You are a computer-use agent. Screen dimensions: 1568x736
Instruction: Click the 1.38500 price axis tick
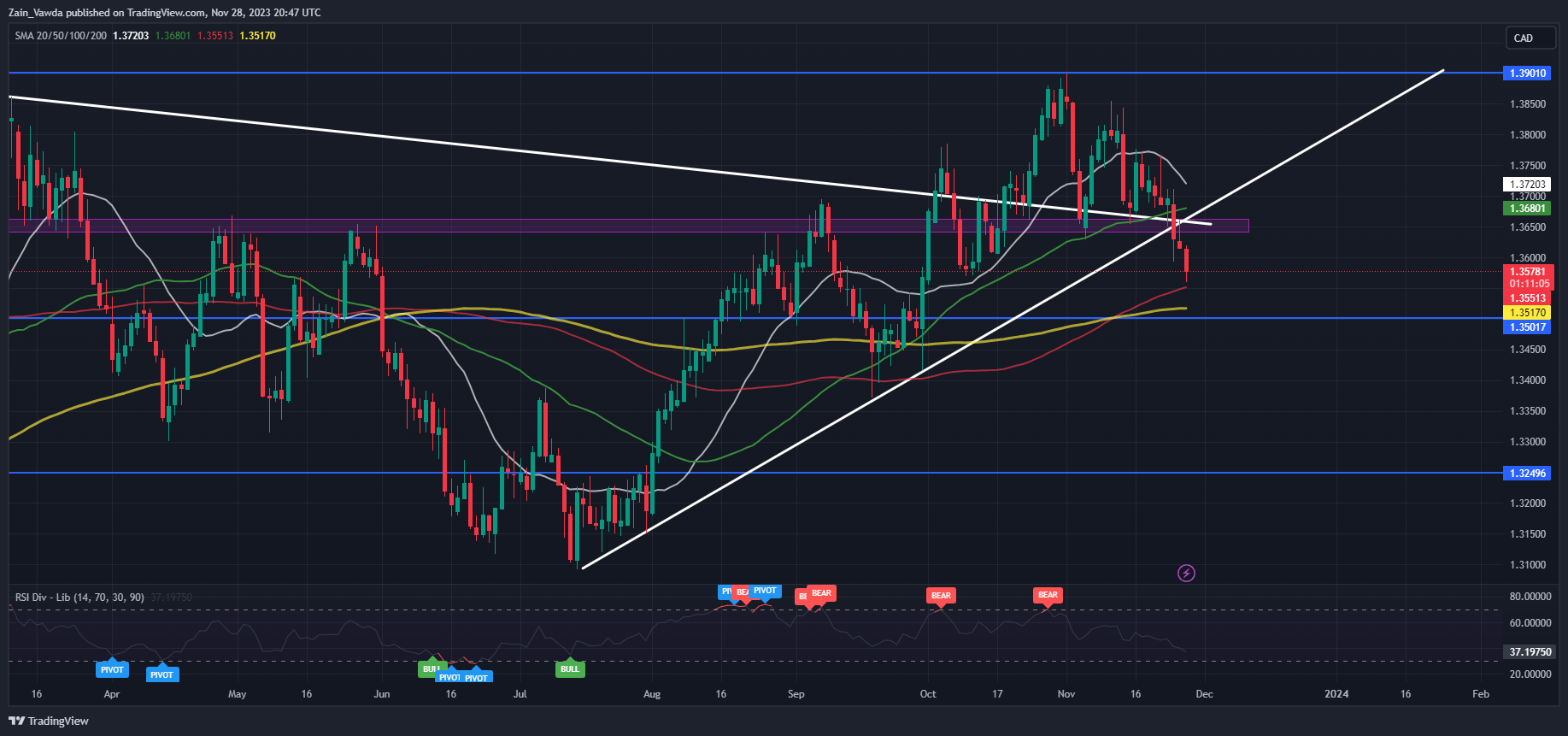(x=1528, y=104)
